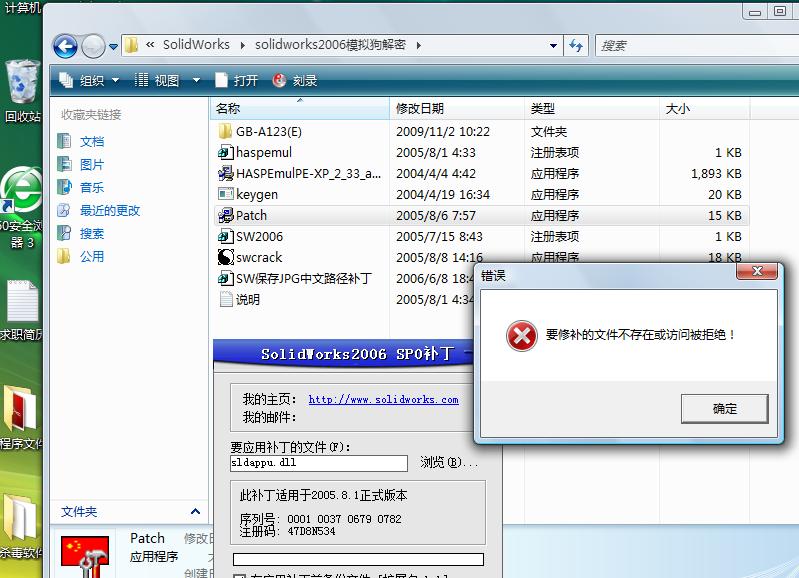The height and width of the screenshot is (578, 799).
Task: Select the solidworks2006模拟狗解密 breadcrumb segment
Action: (x=330, y=45)
